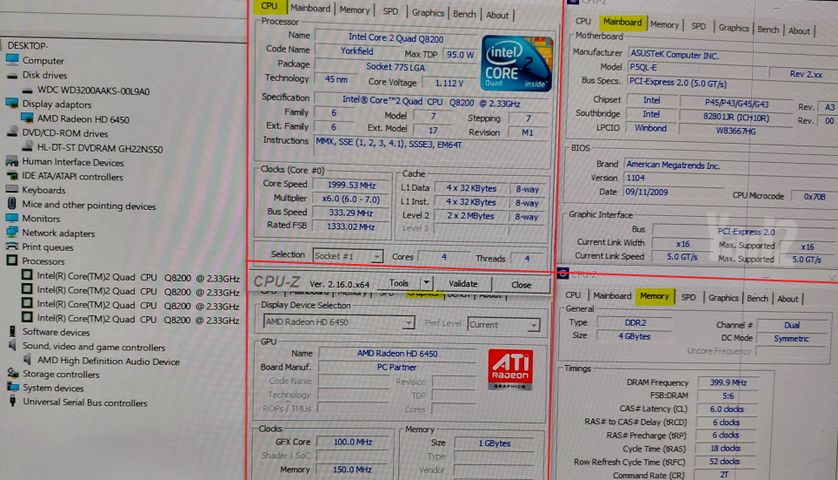Click the ATI Radeon Graphics logo

(510, 369)
